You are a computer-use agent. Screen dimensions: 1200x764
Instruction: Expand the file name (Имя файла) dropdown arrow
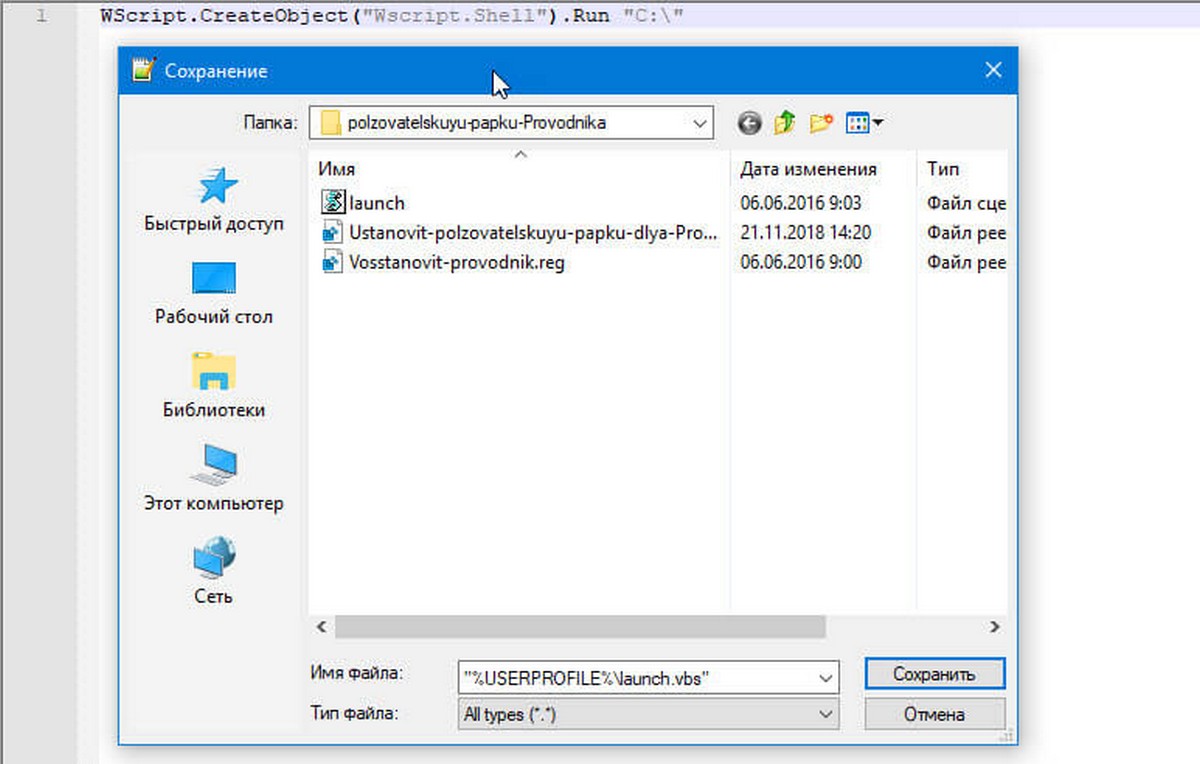point(825,678)
